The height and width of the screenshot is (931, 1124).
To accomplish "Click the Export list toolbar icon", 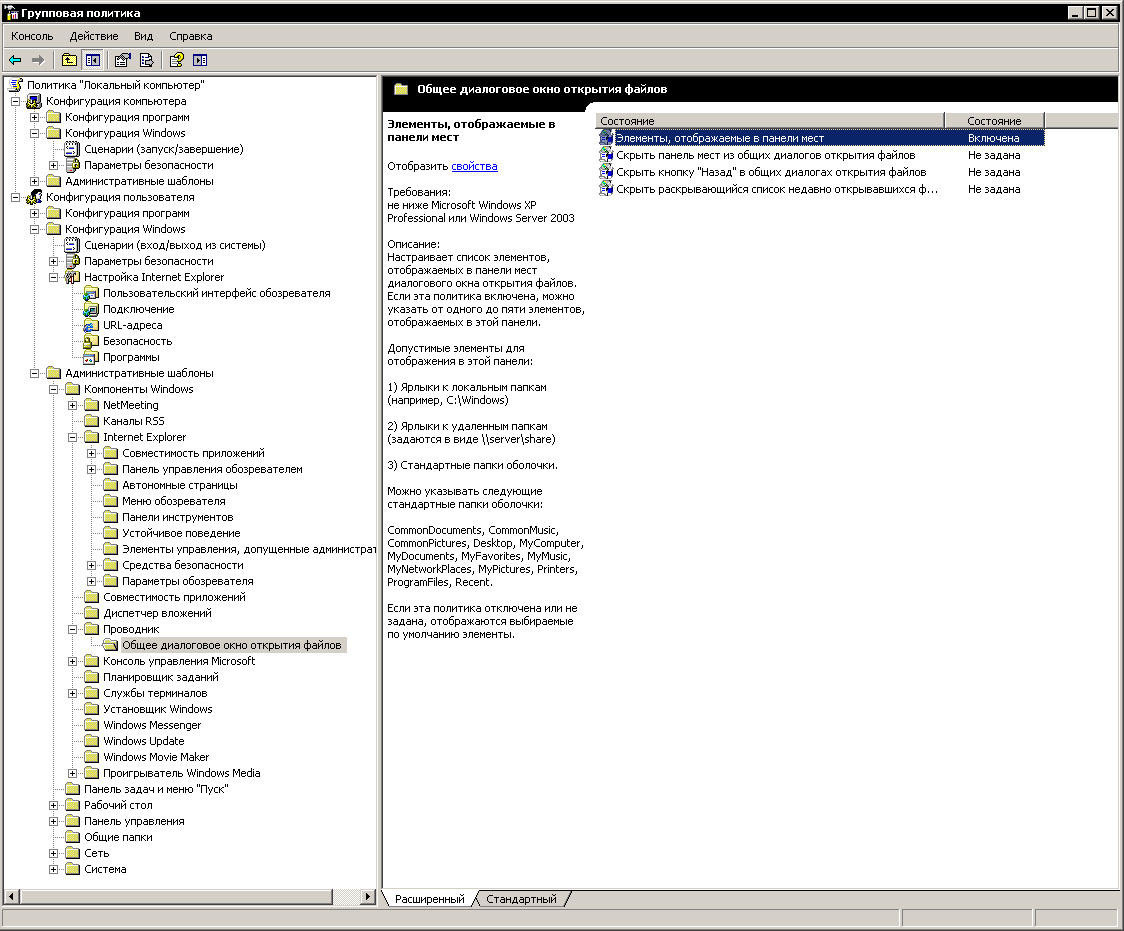I will click(146, 60).
